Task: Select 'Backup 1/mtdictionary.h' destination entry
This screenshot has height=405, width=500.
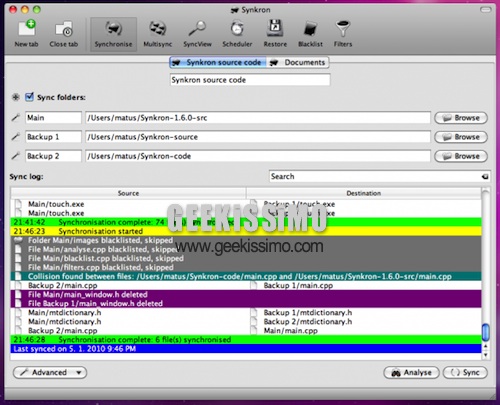Action: pos(308,313)
